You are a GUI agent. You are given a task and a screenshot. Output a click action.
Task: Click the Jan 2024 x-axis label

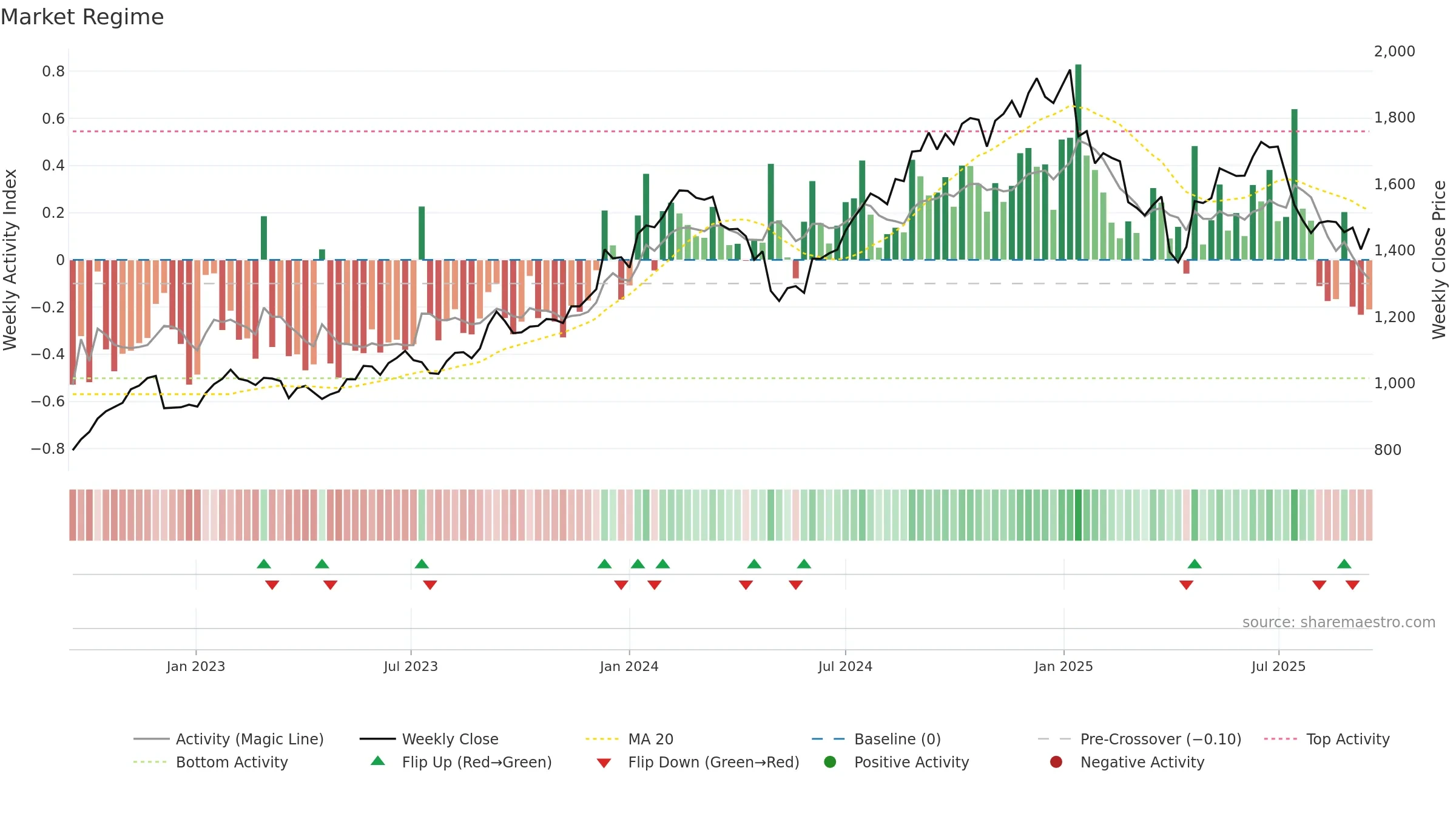pyautogui.click(x=629, y=666)
